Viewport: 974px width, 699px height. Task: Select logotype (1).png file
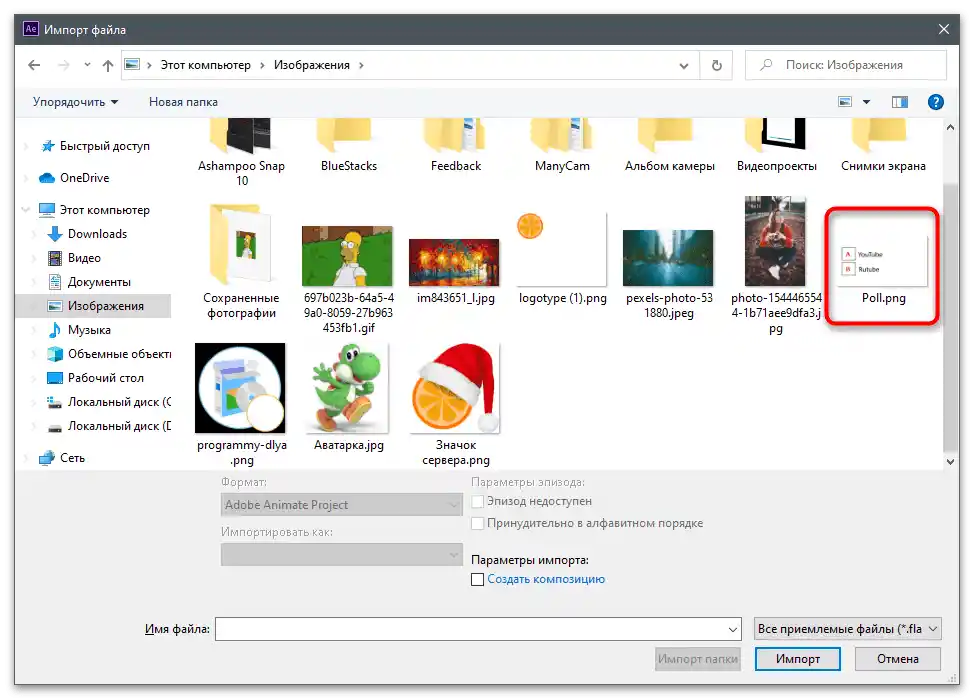(562, 258)
